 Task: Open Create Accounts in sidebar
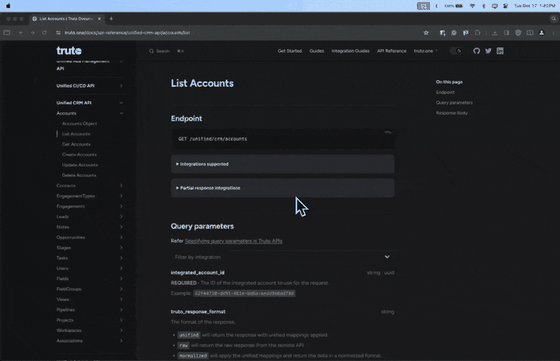[79, 155]
